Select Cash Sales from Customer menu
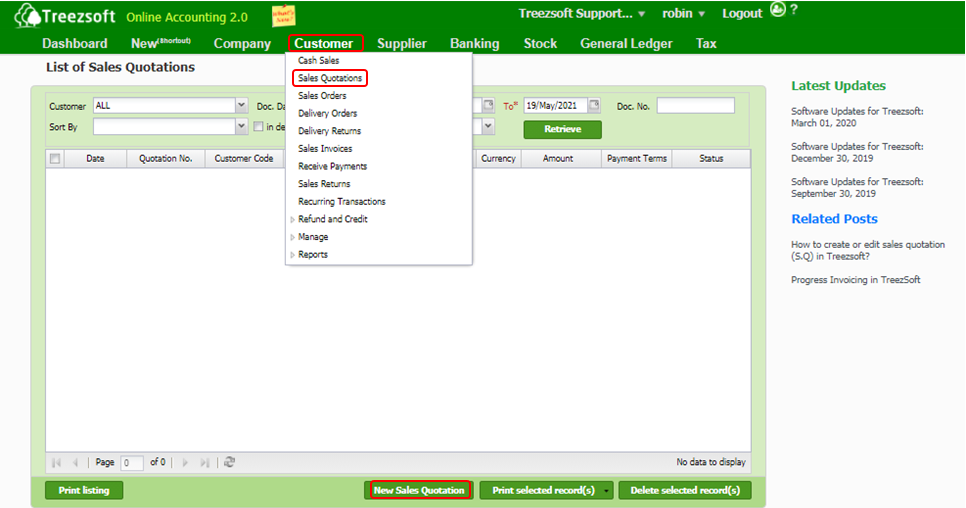The height and width of the screenshot is (508, 966). click(319, 60)
